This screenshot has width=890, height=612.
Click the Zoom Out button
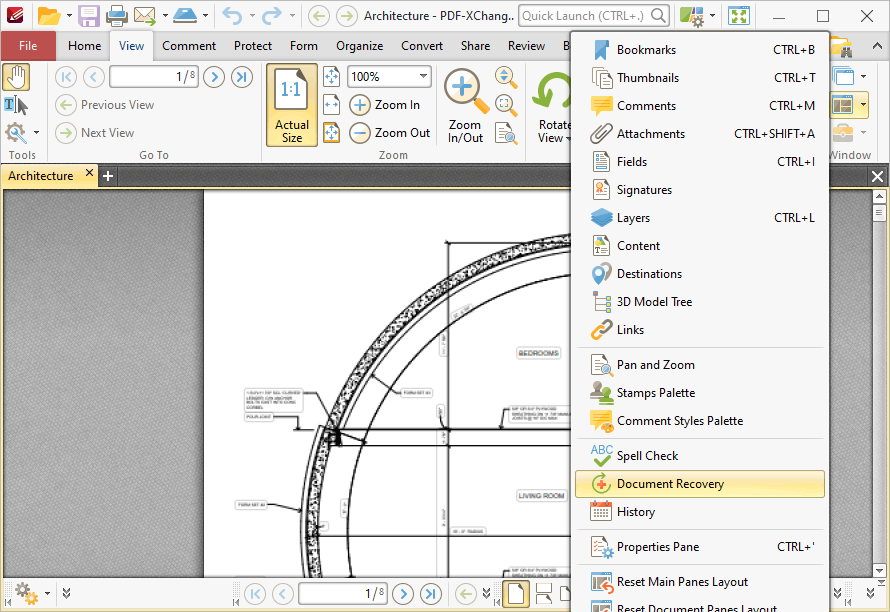(x=391, y=133)
